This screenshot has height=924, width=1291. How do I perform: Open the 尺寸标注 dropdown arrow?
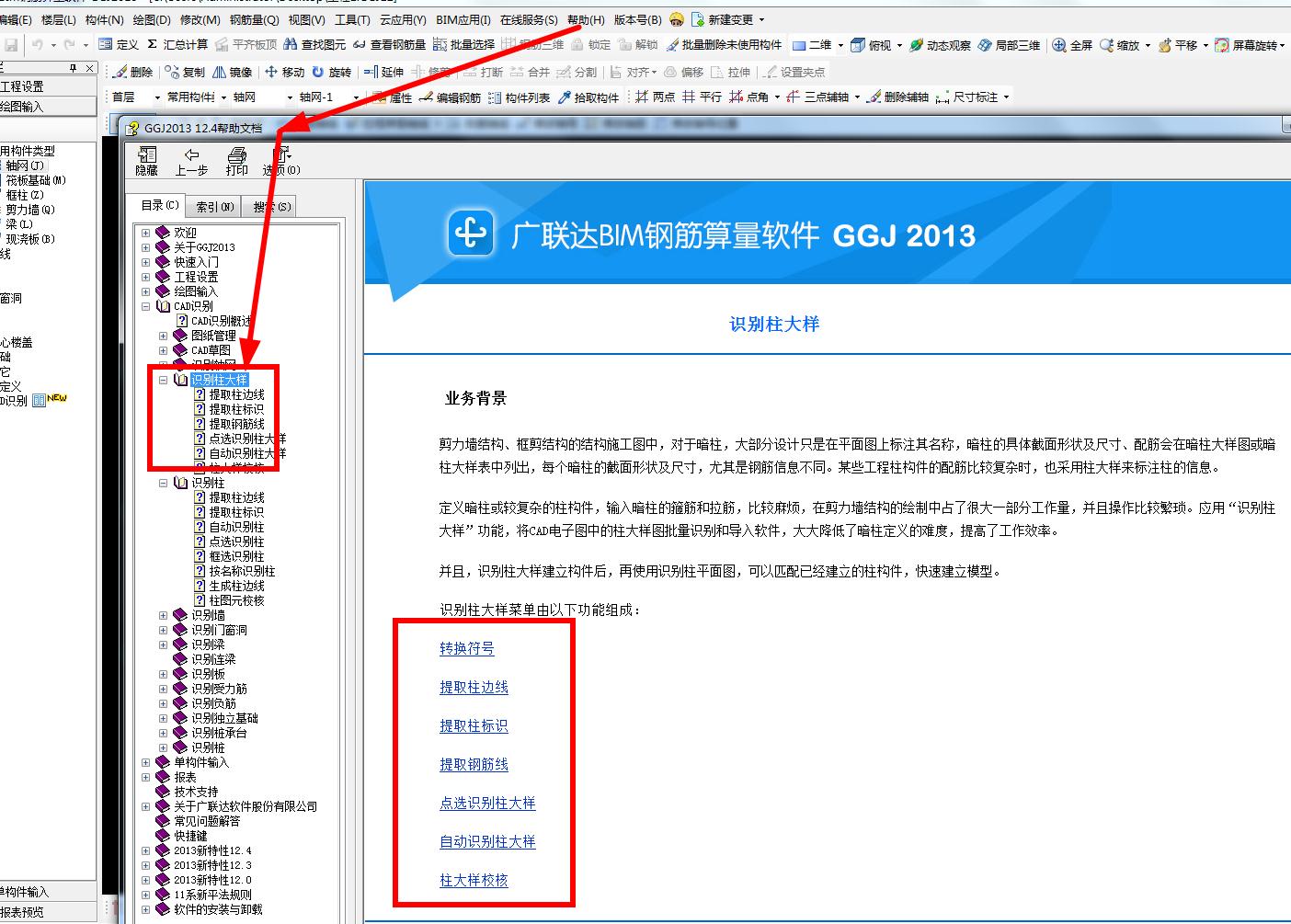1007,97
